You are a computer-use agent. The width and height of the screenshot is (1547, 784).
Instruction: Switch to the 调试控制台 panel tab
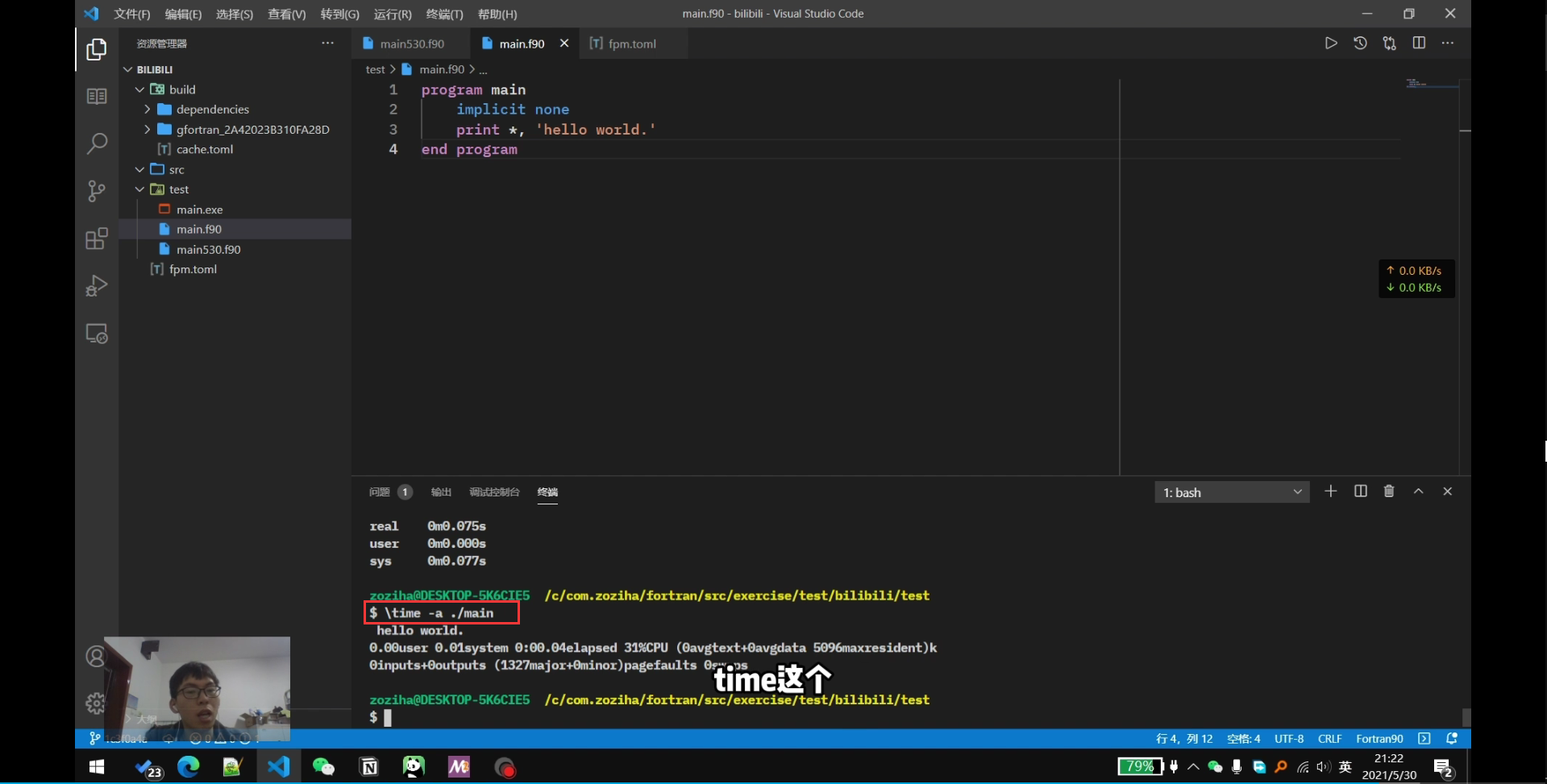(x=494, y=492)
